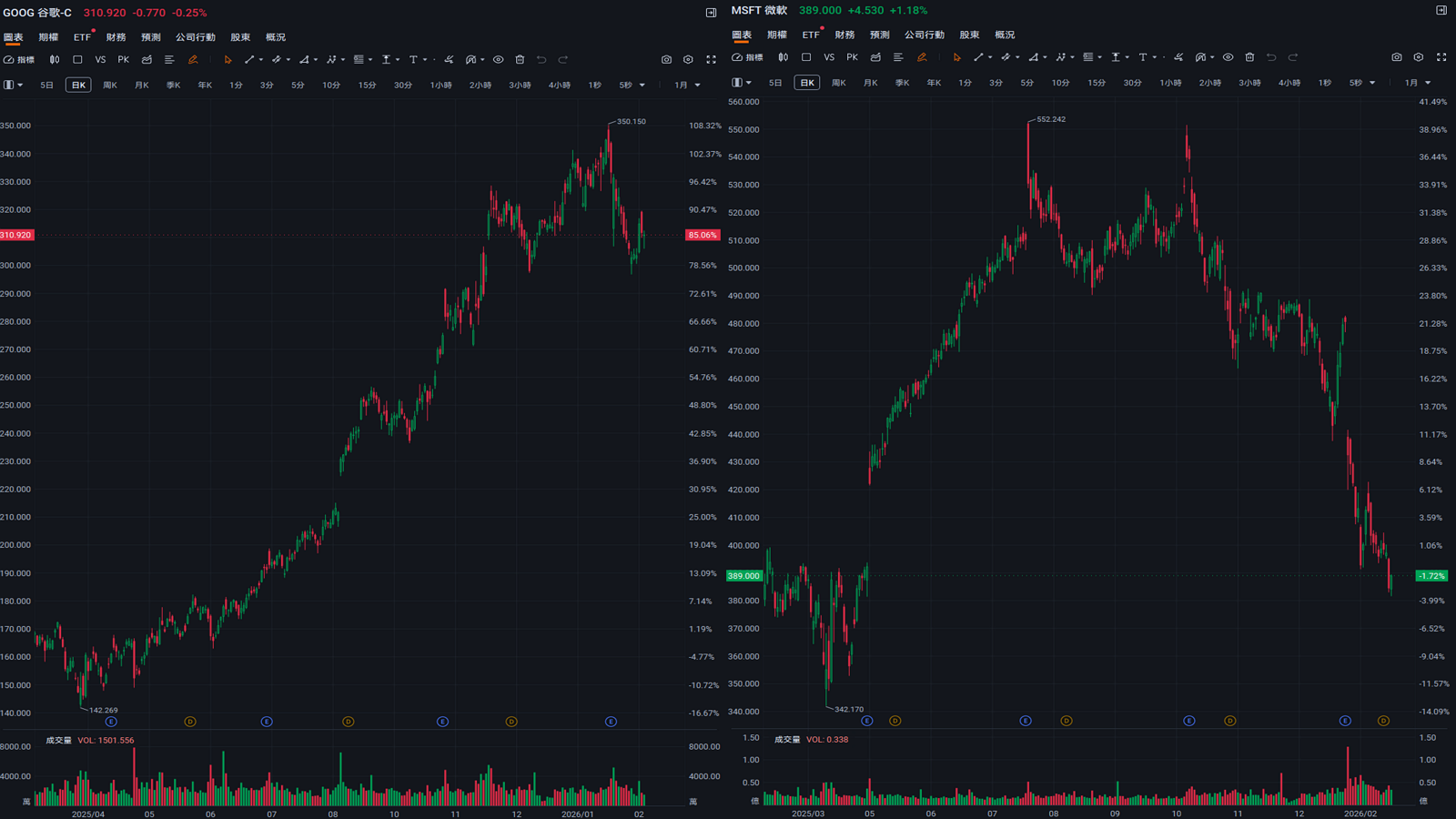Toggle drawing visibility eye on MSFT chart
The width and height of the screenshot is (1456, 819).
pos(1228,57)
